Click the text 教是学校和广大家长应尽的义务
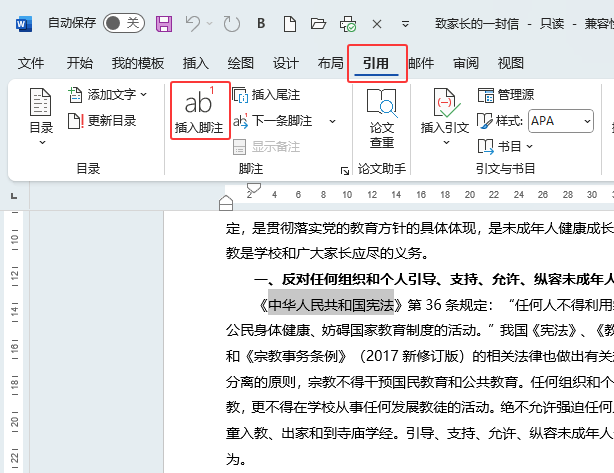Screen dimensions: 614x473 point(323,253)
